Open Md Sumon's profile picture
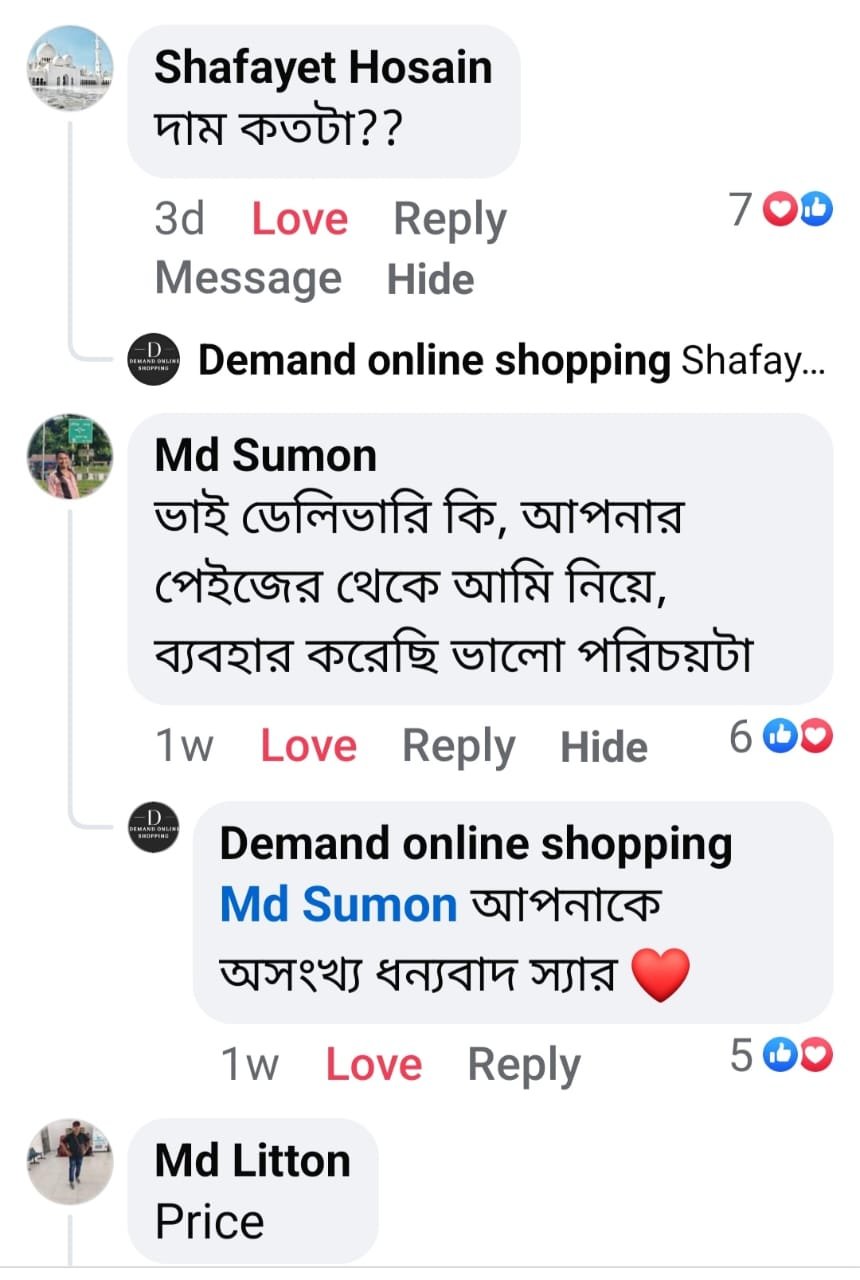Screen dimensions: 860x1280 [x=69, y=456]
